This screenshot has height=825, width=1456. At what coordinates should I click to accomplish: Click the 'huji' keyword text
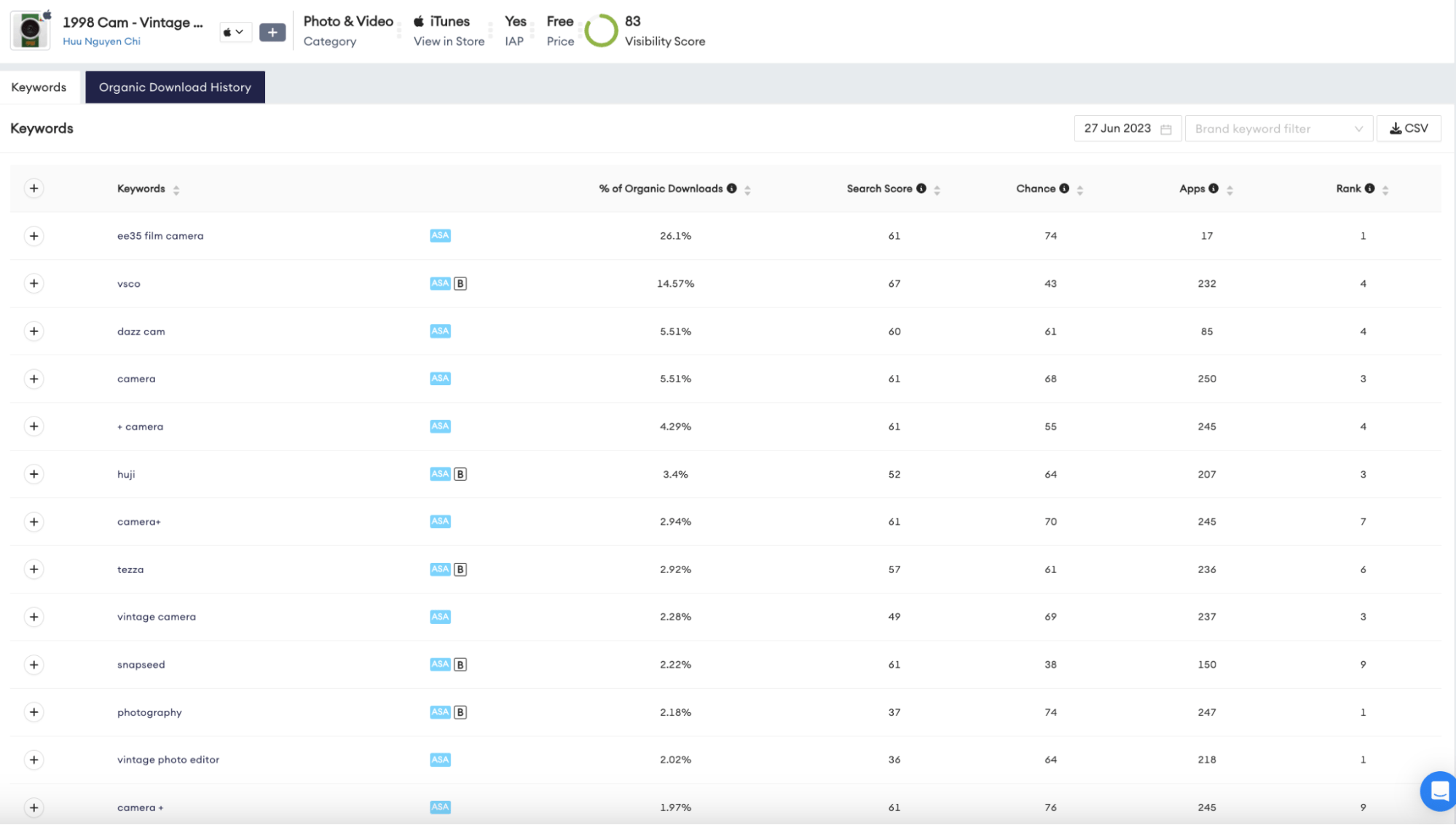point(126,475)
